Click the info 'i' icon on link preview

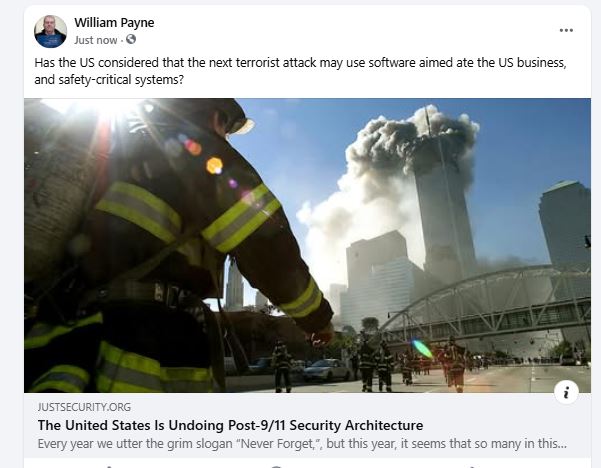[566, 392]
